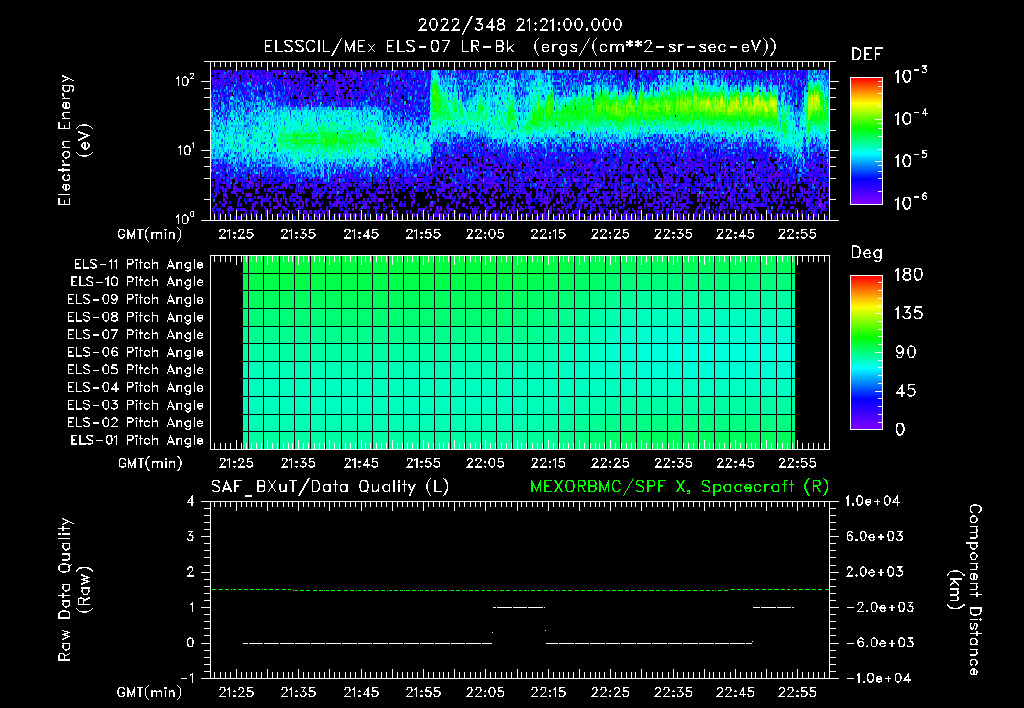
Task: Click tick label -1 on data quality axis
Action: pos(187,678)
